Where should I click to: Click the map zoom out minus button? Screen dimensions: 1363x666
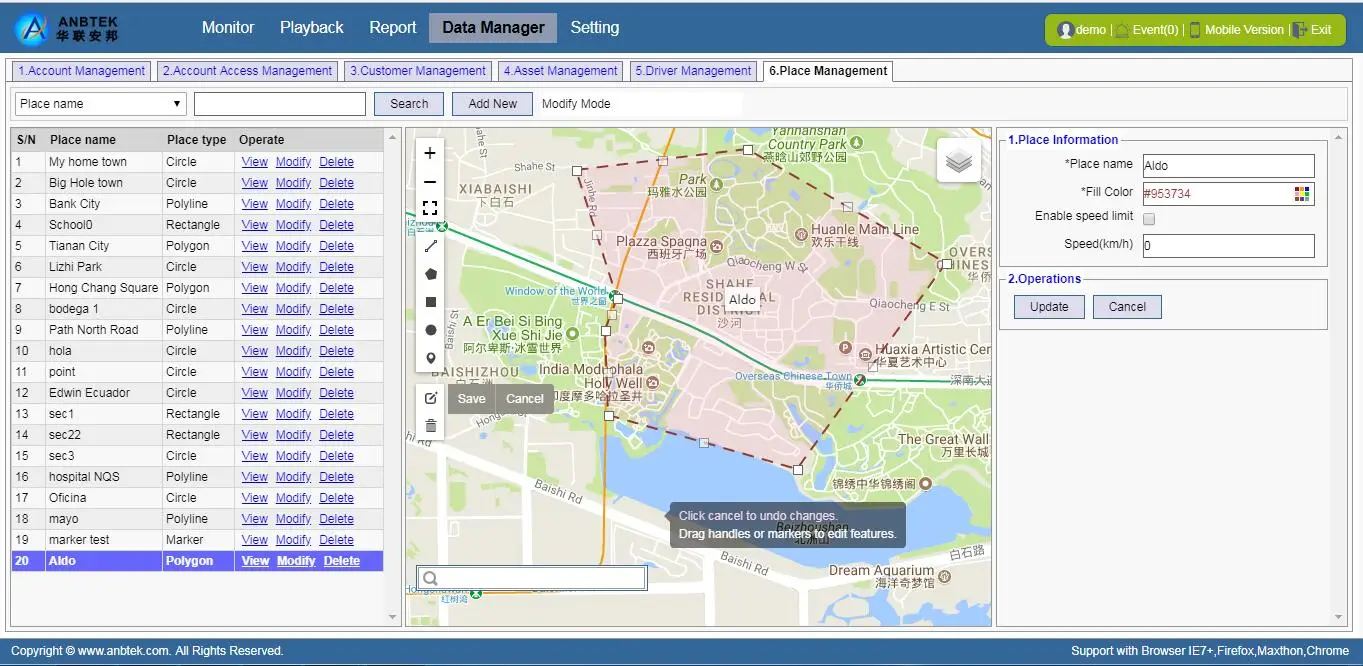(430, 182)
